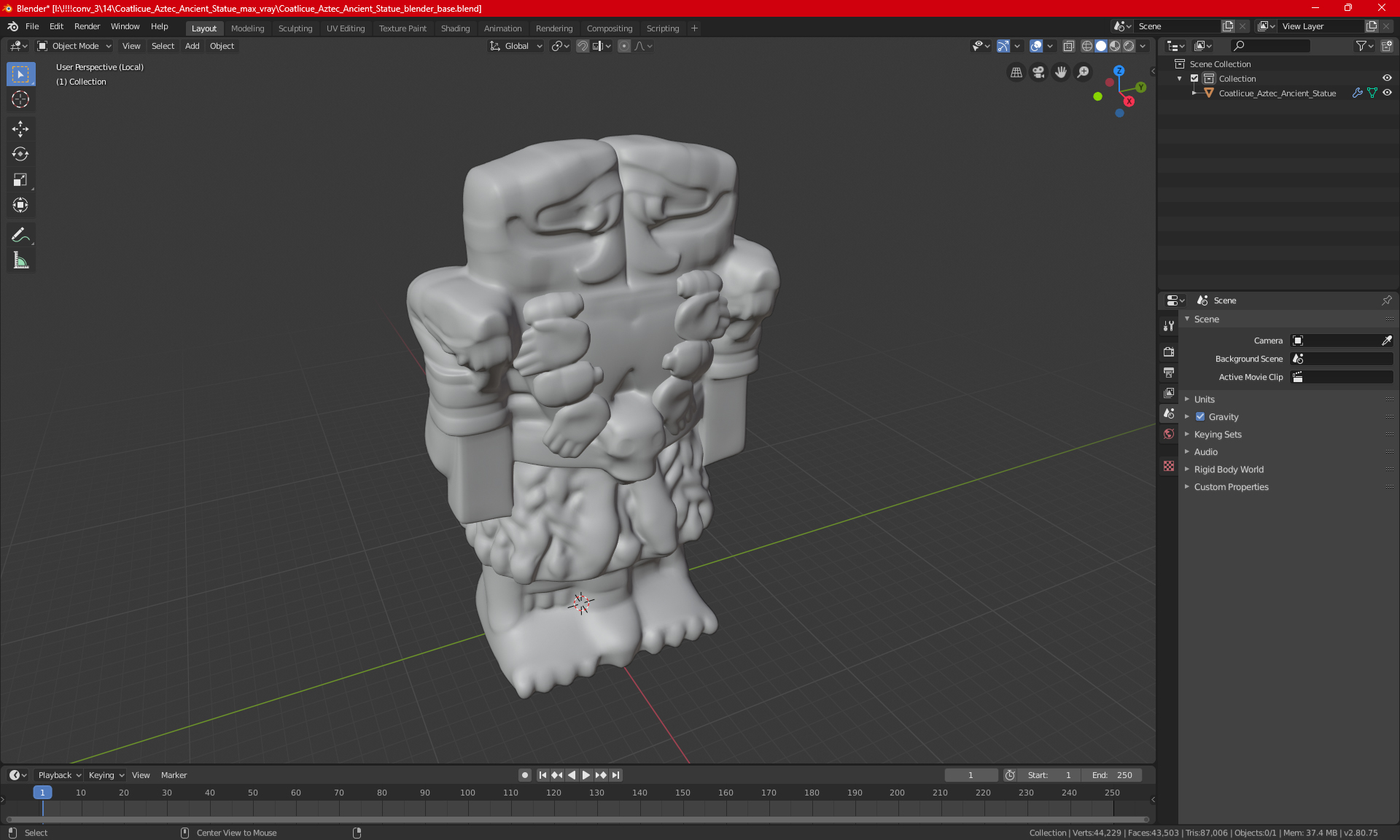This screenshot has width=1400, height=840.
Task: Toggle the Gravity checkbox
Action: tap(1200, 417)
